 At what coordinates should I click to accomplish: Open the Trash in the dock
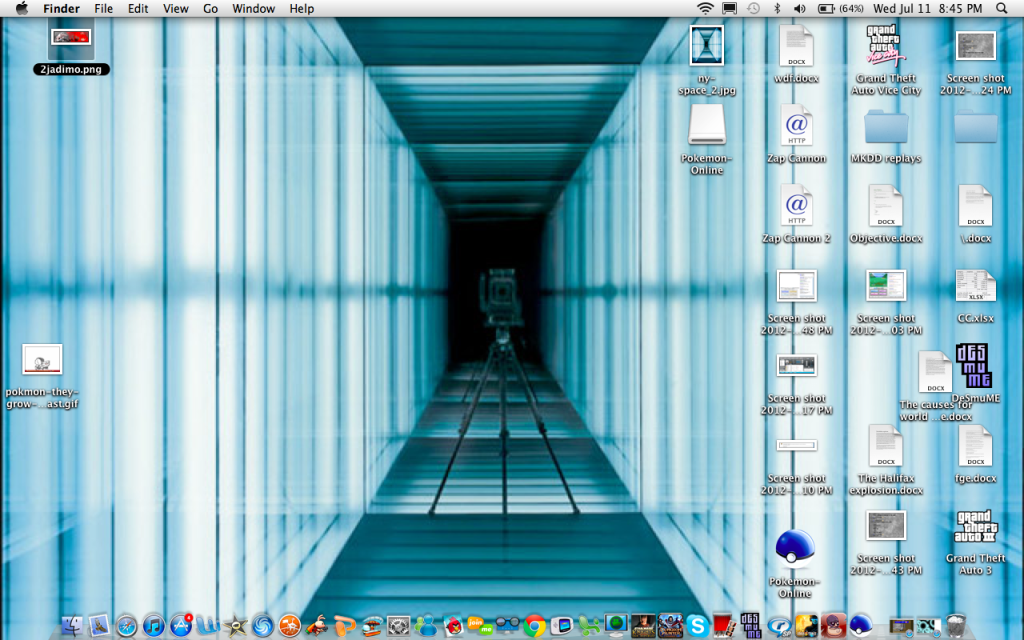click(x=957, y=626)
